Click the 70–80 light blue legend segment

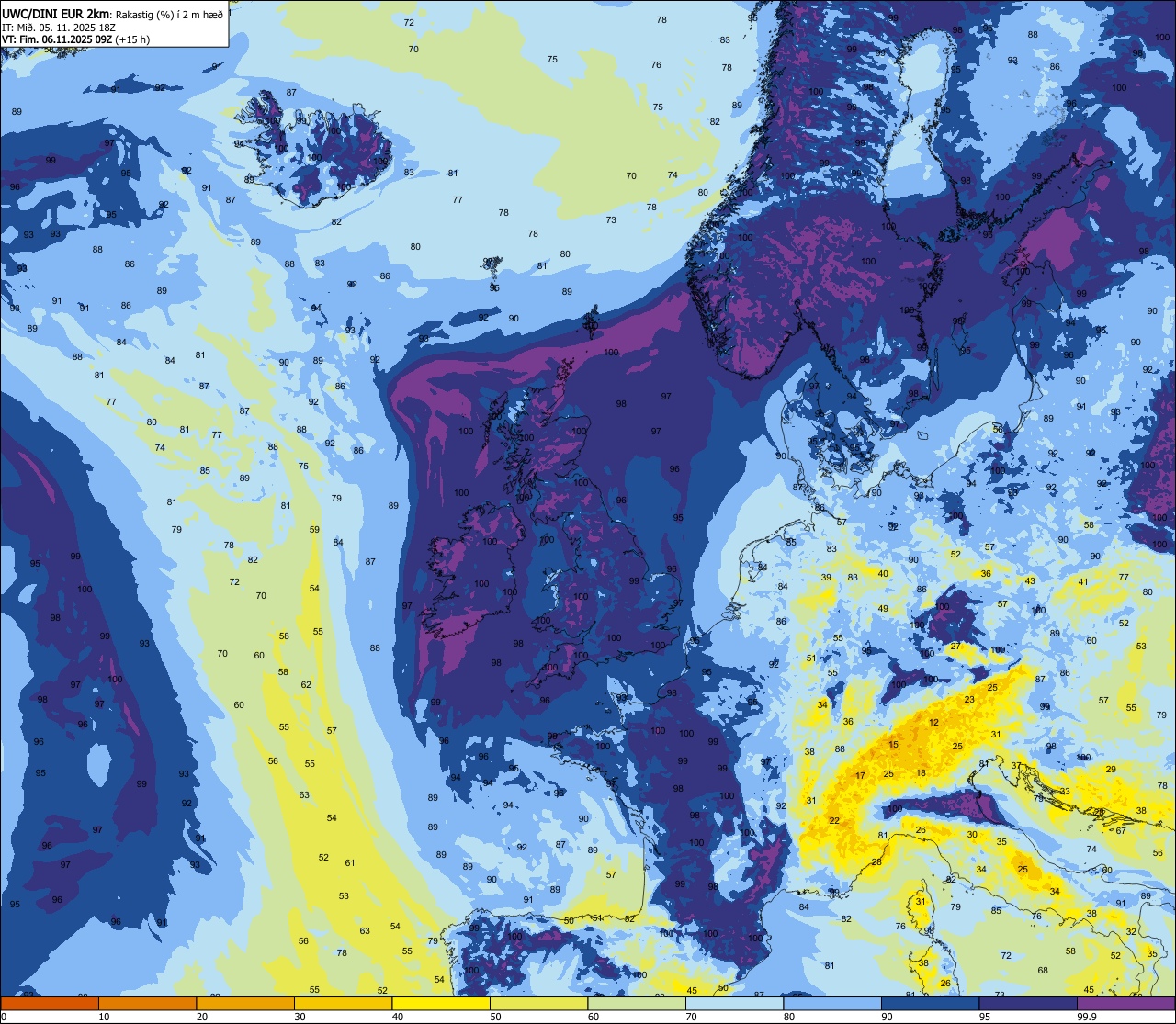(734, 1003)
